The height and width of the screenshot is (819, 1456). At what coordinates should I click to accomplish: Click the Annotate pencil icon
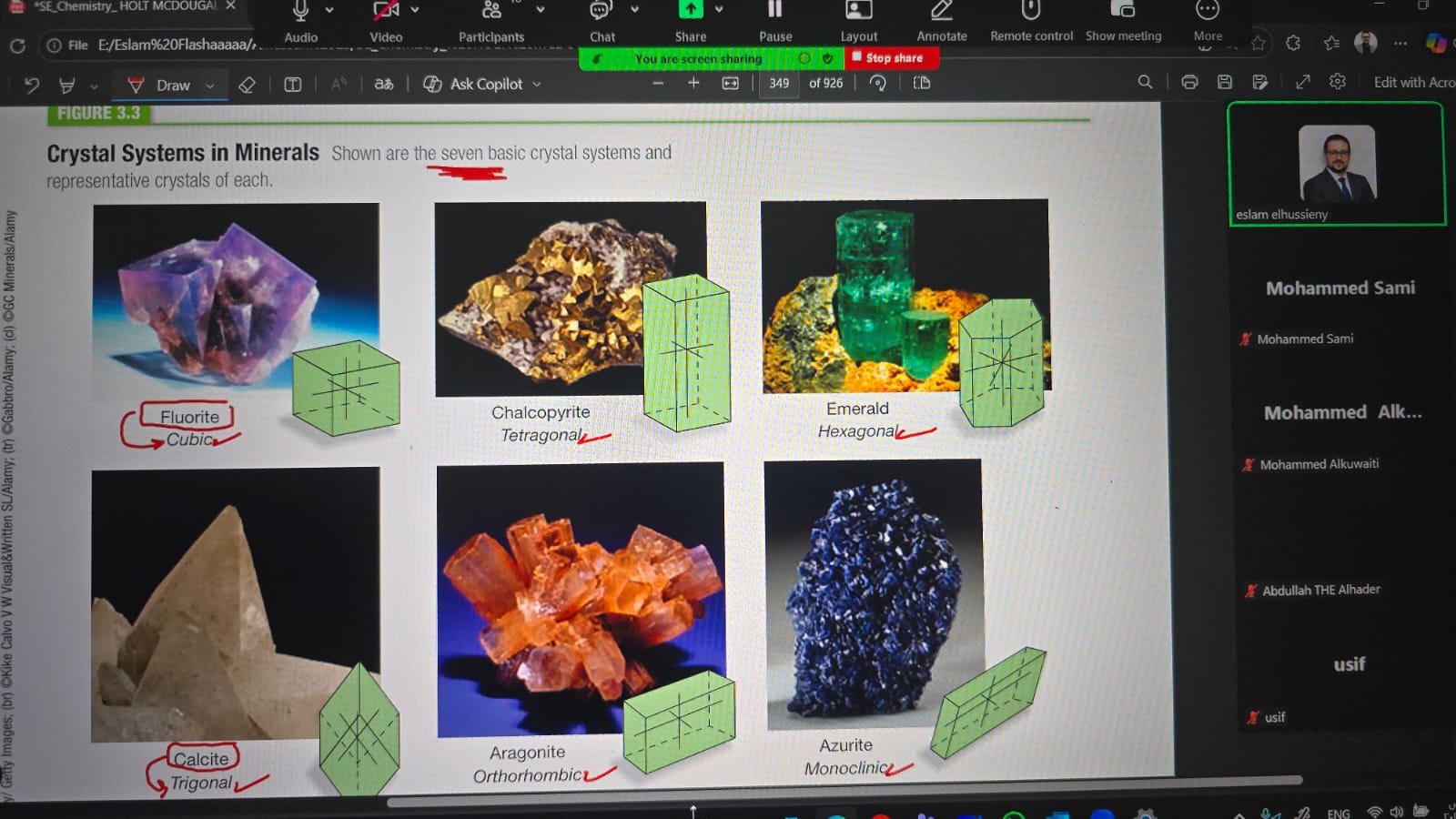click(941, 13)
